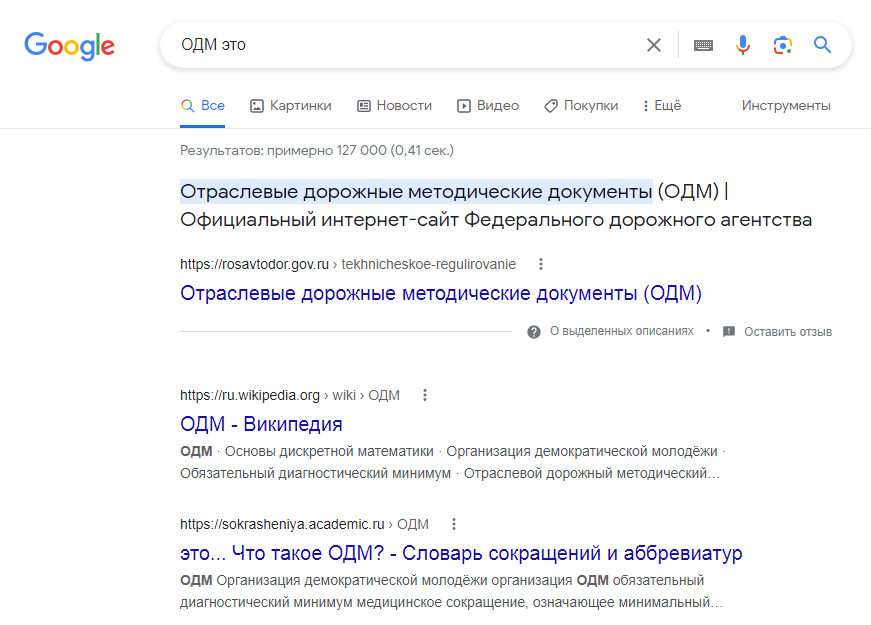Click into the search text field
Image resolution: width=871 pixels, height=625 pixels.
pyautogui.click(x=400, y=45)
